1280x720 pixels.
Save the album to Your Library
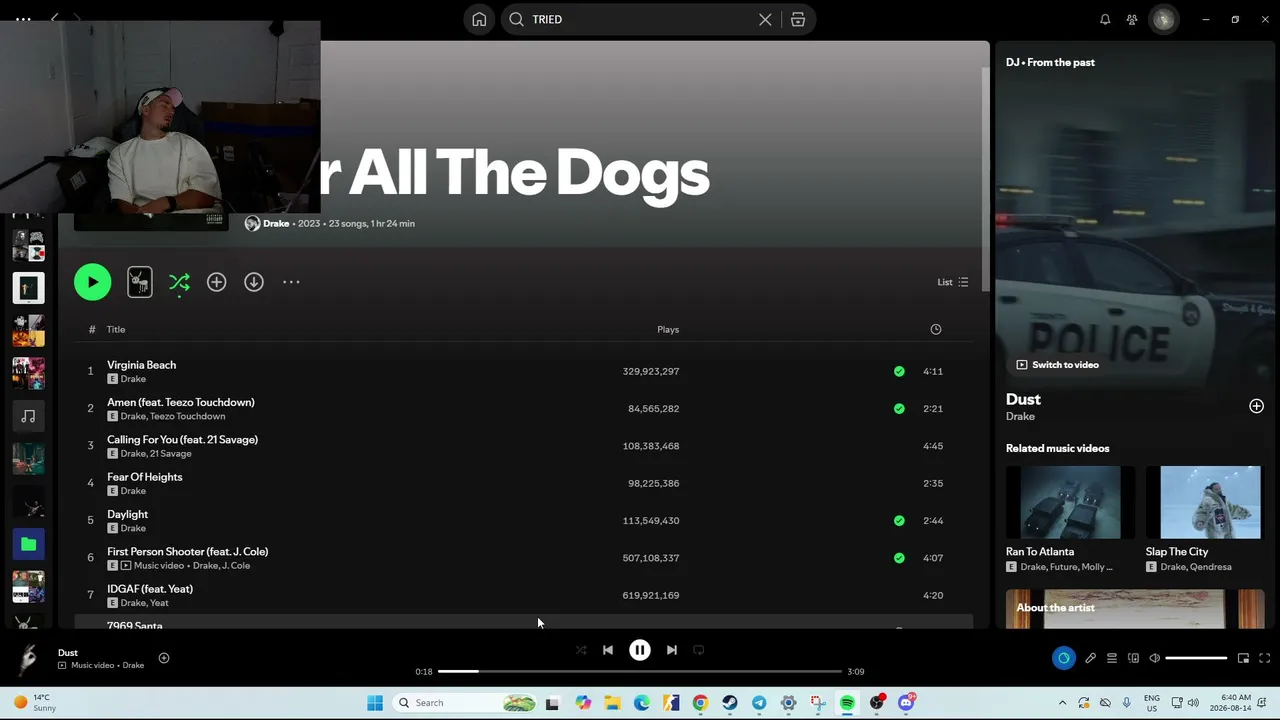click(x=216, y=282)
